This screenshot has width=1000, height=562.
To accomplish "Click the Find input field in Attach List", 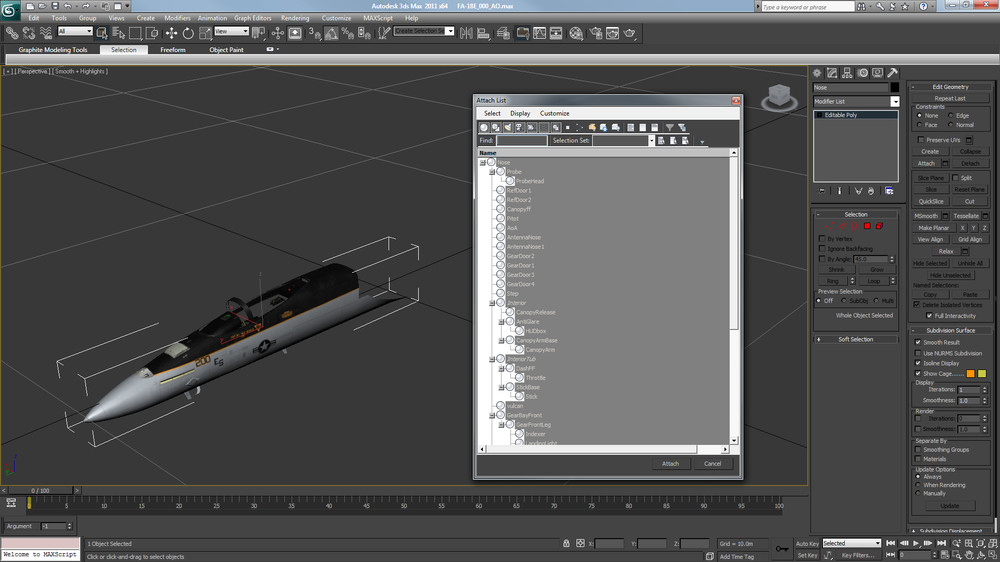I will tap(521, 141).
